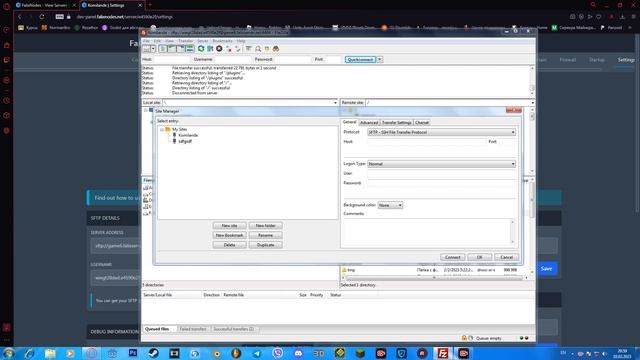Collapse the My Sites folder
This screenshot has height=360, width=640.
click(x=162, y=129)
